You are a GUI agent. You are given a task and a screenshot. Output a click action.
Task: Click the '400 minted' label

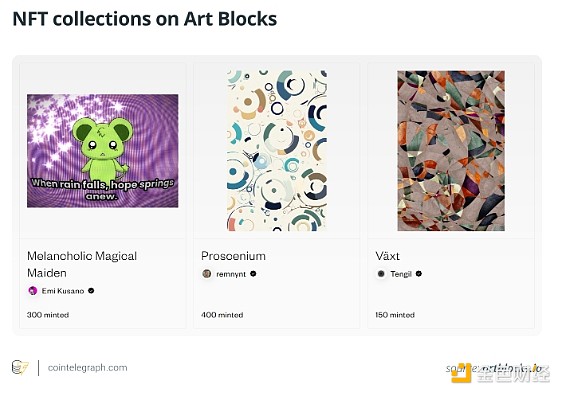tap(222, 315)
